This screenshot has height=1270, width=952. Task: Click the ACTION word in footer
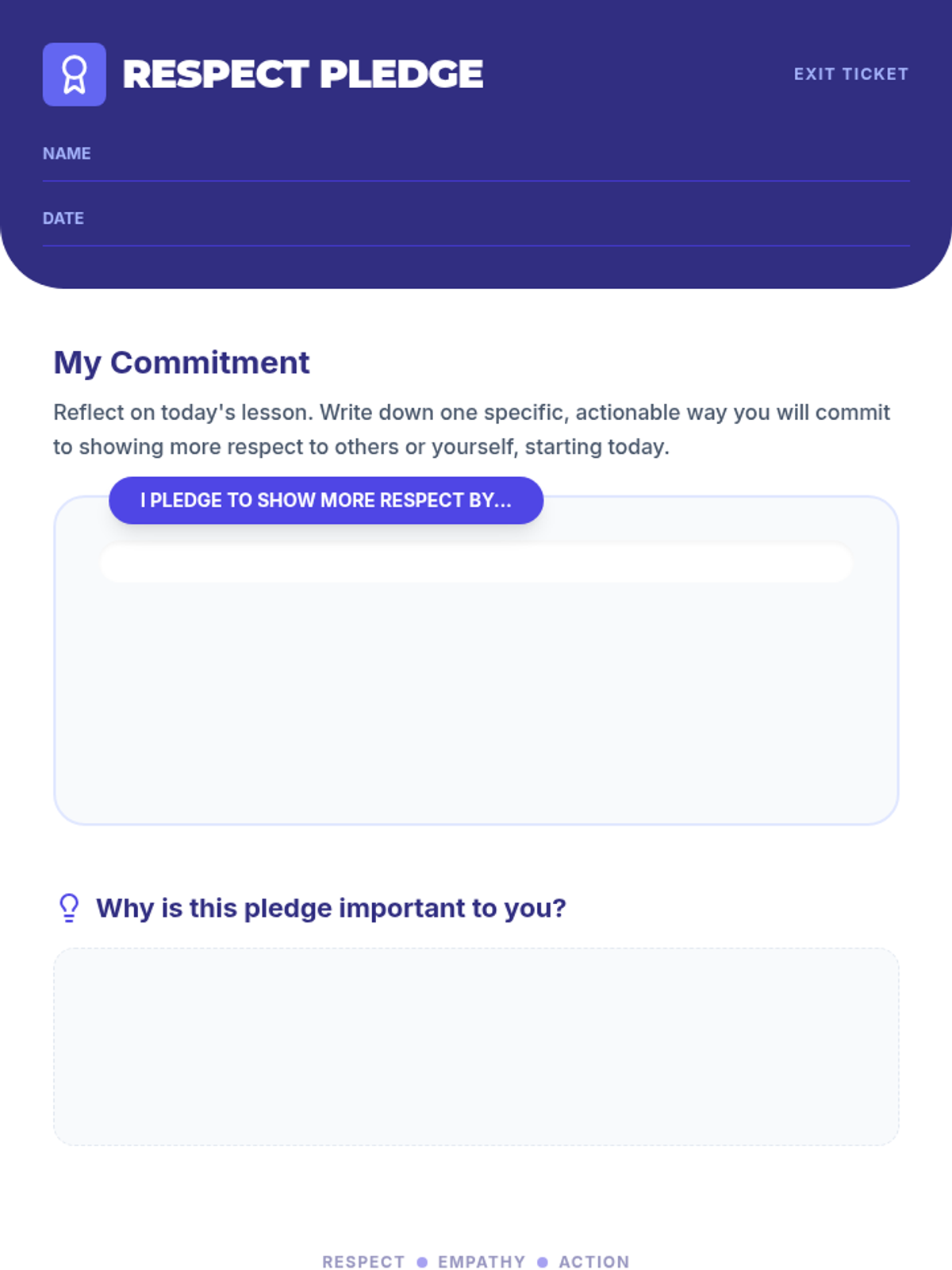pyautogui.click(x=594, y=1262)
